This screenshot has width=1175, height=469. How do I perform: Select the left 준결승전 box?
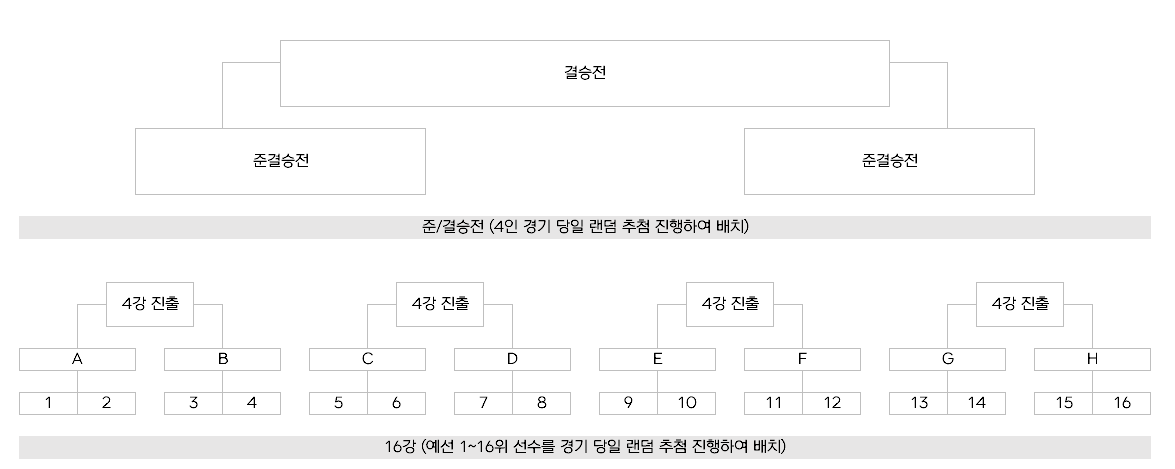point(280,161)
